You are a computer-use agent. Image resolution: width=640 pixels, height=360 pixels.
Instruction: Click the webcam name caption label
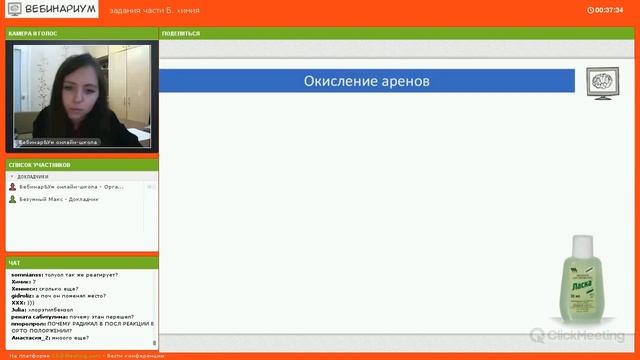click(x=58, y=142)
